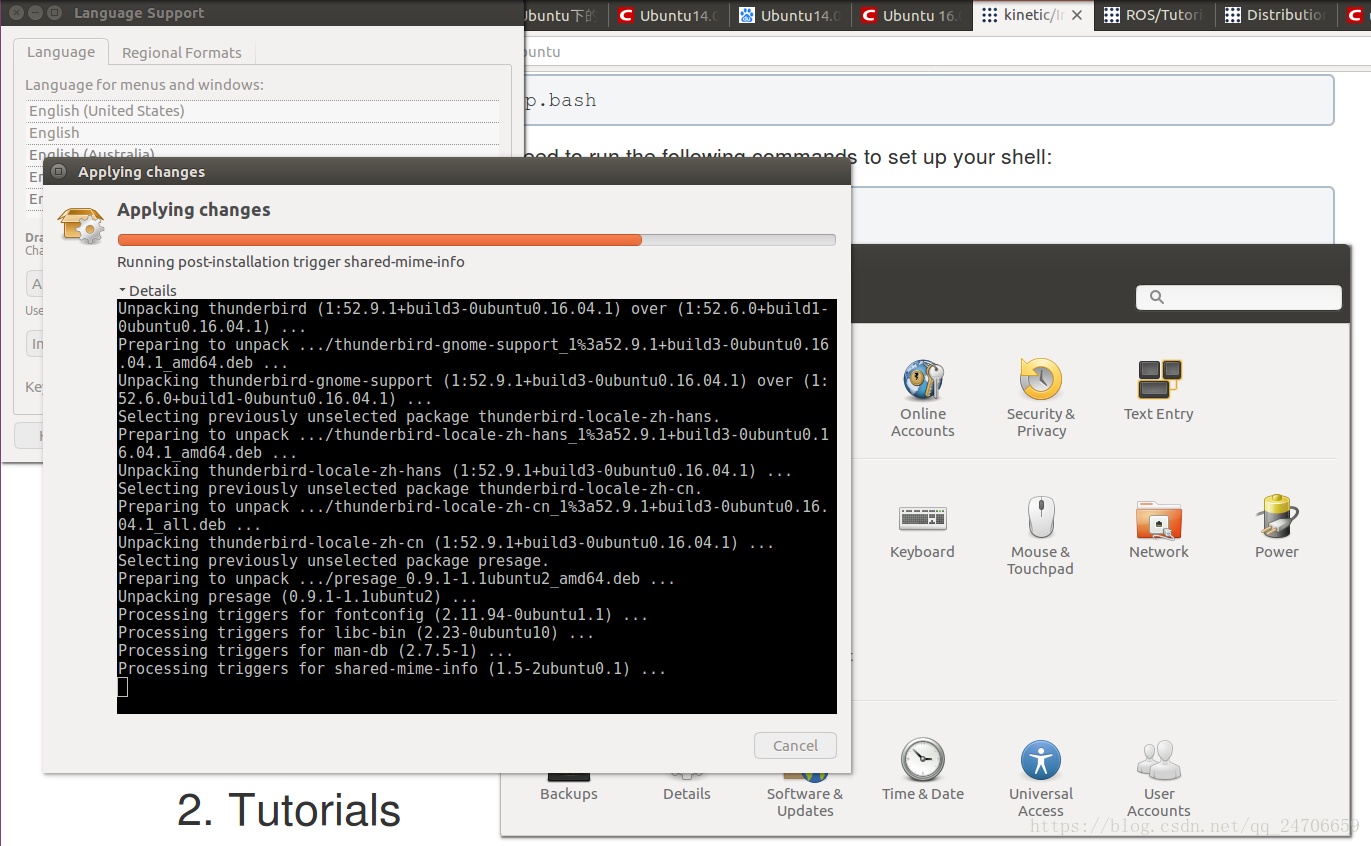Open Text Entry settings
Image resolution: width=1371 pixels, height=846 pixels.
coord(1158,390)
